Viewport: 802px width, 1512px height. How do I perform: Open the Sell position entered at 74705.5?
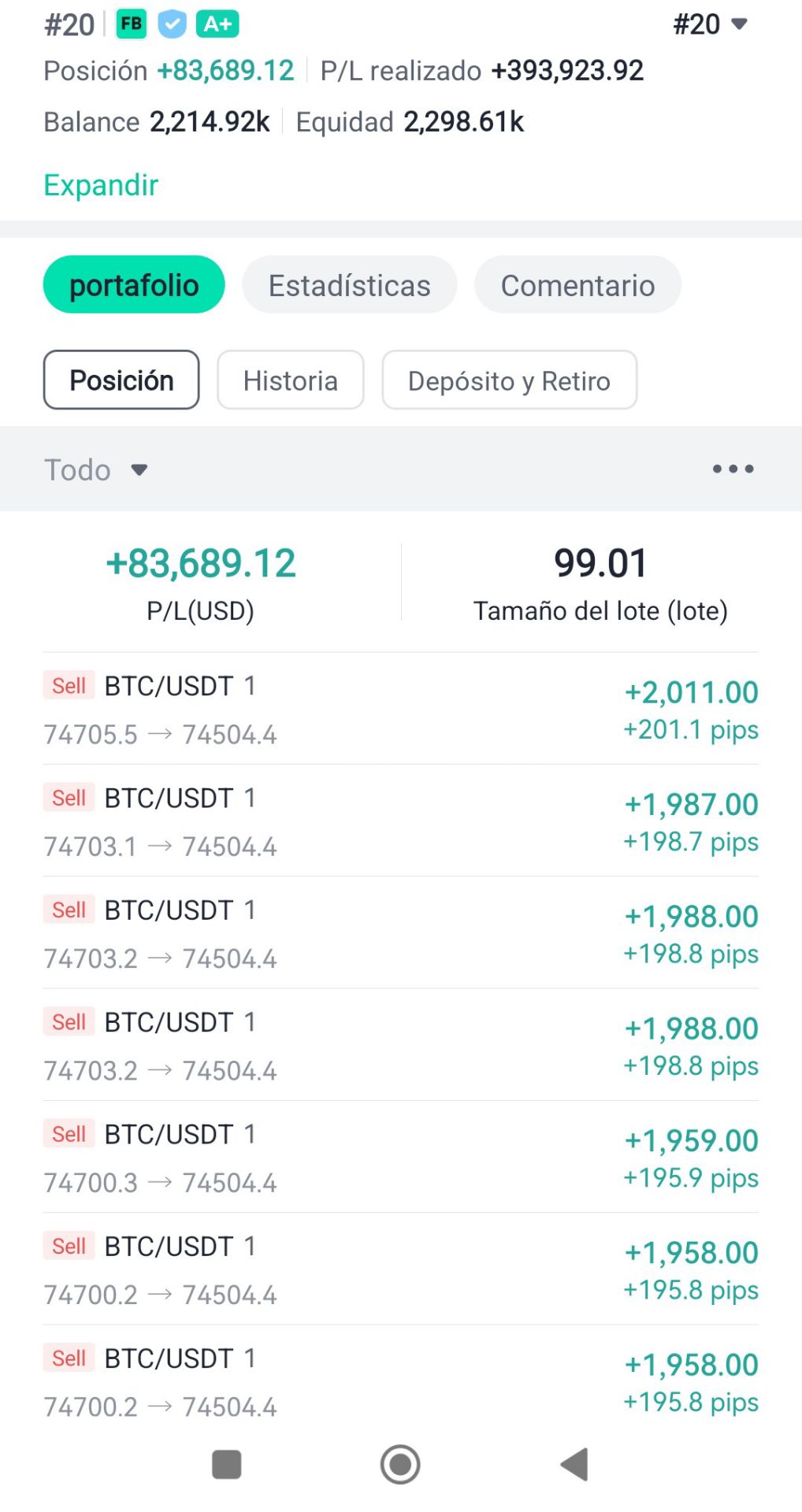(400, 709)
